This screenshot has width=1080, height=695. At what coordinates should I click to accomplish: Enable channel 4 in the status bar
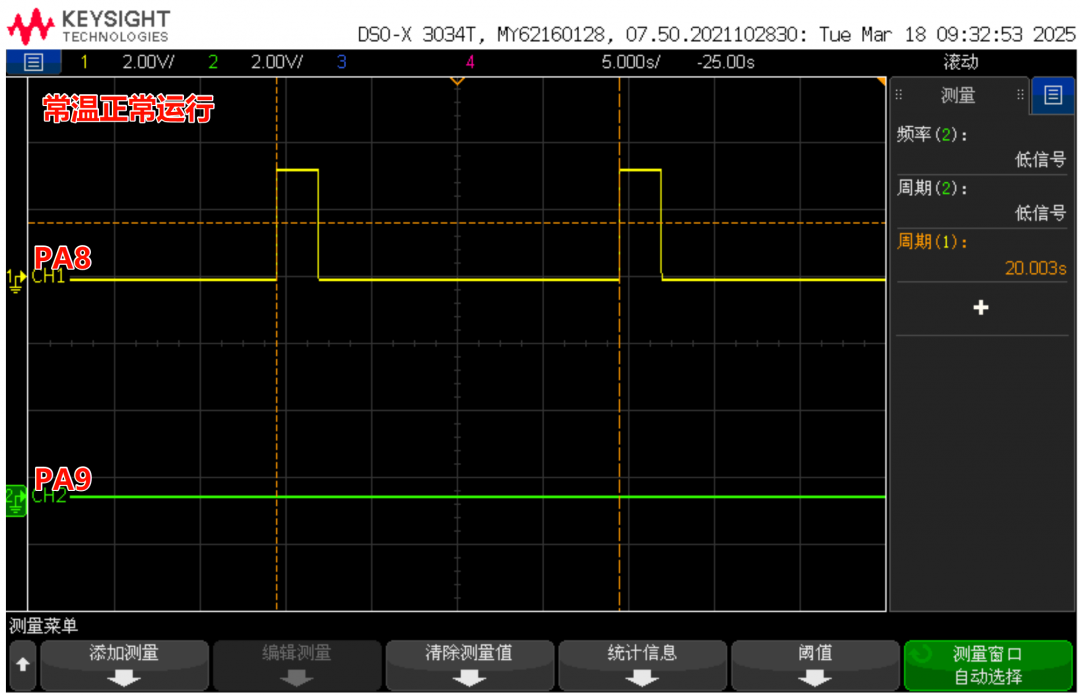[x=469, y=62]
